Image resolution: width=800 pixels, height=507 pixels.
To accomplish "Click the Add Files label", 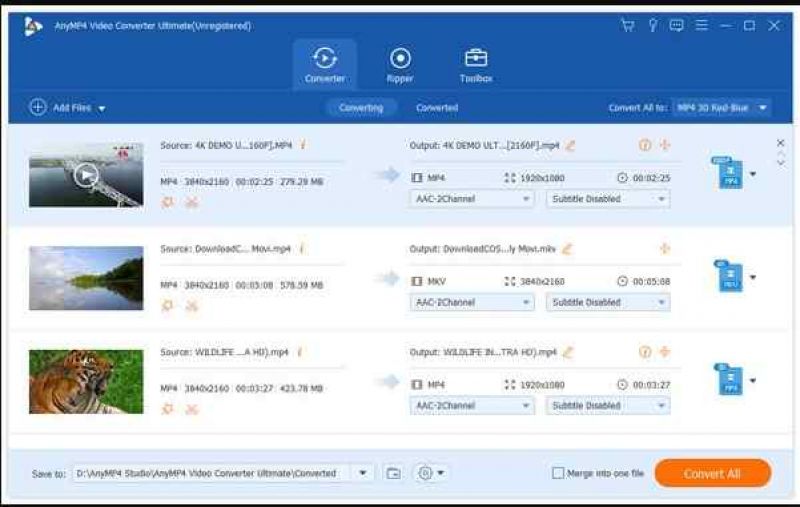I will (x=72, y=108).
